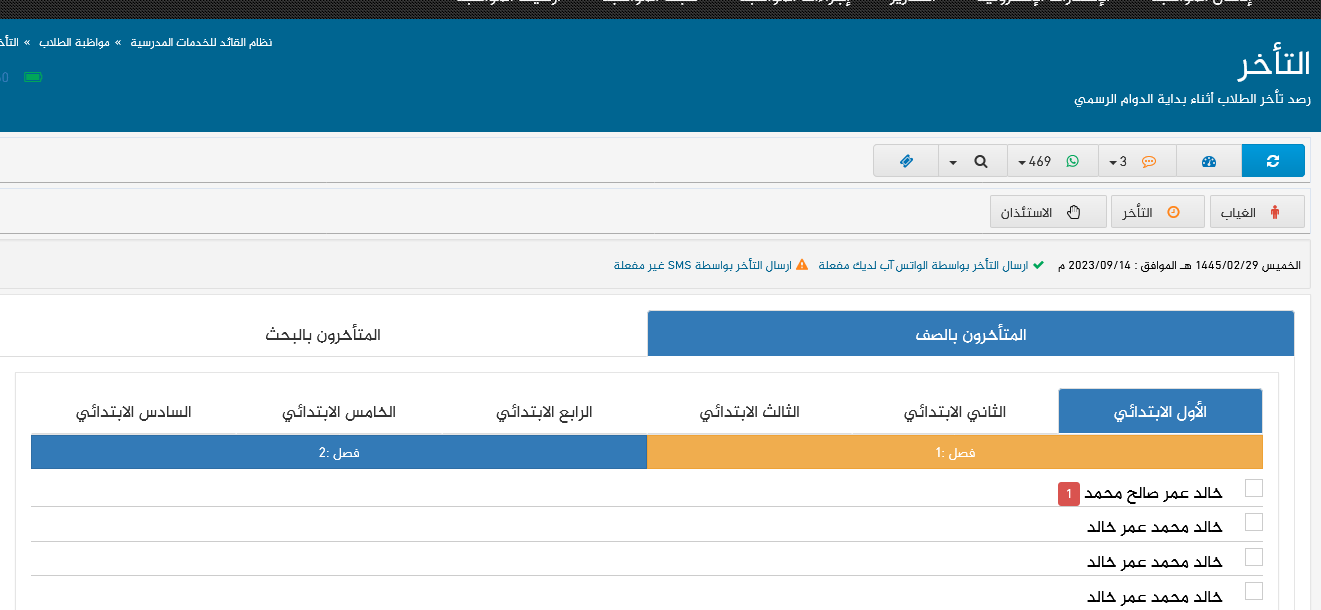Click the blue refresh icon button
Image resolution: width=1321 pixels, height=610 pixels.
pyautogui.click(x=1272, y=161)
